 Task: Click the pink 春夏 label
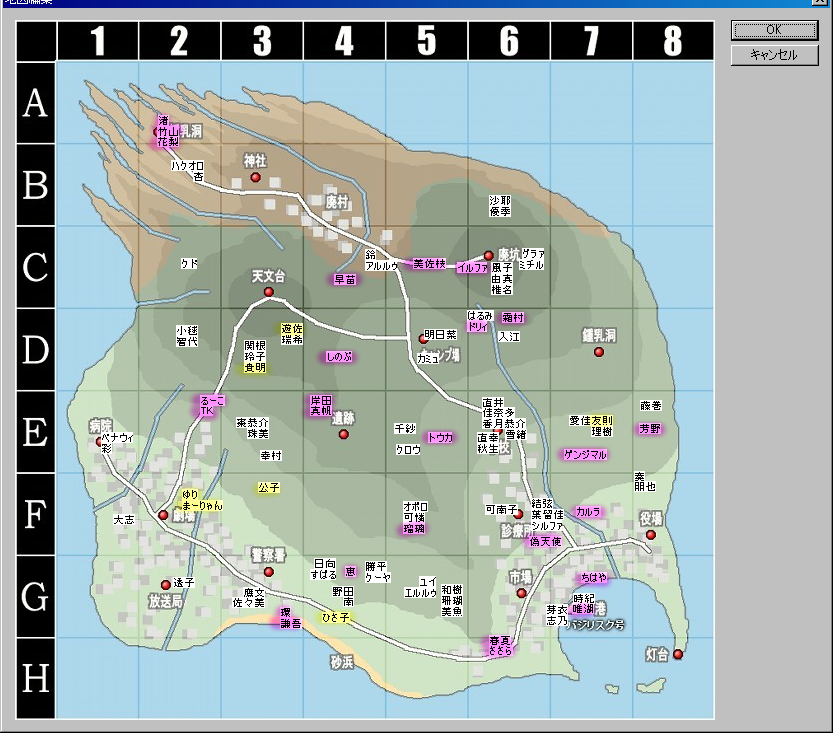click(x=500, y=641)
